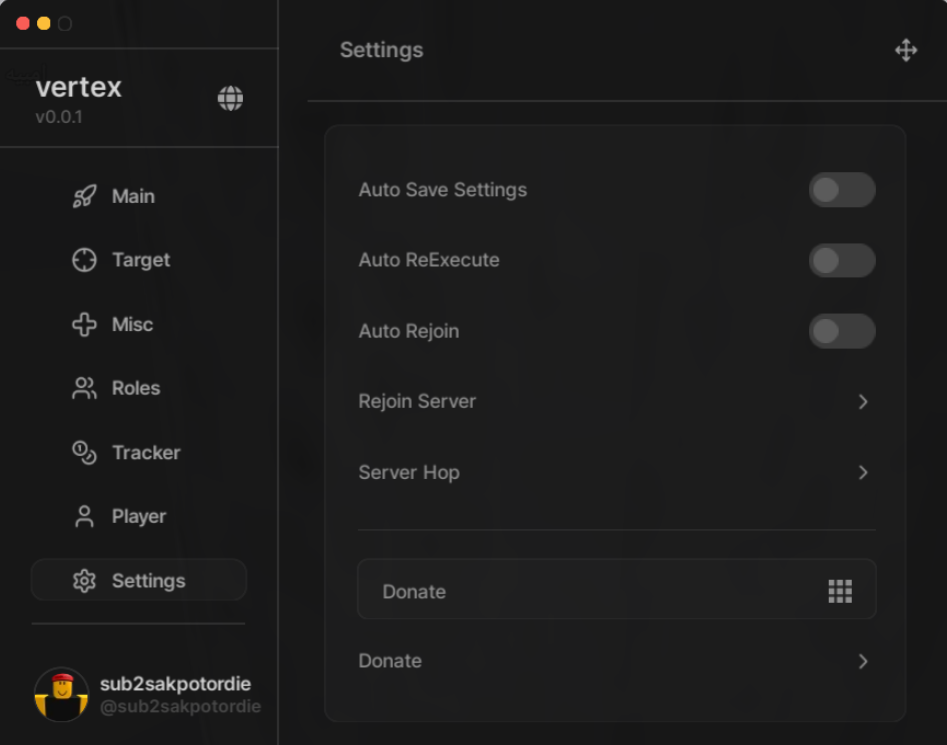Viewport: 947px width, 745px height.
Task: Click the Auto Rejoin label
Action: 409,331
